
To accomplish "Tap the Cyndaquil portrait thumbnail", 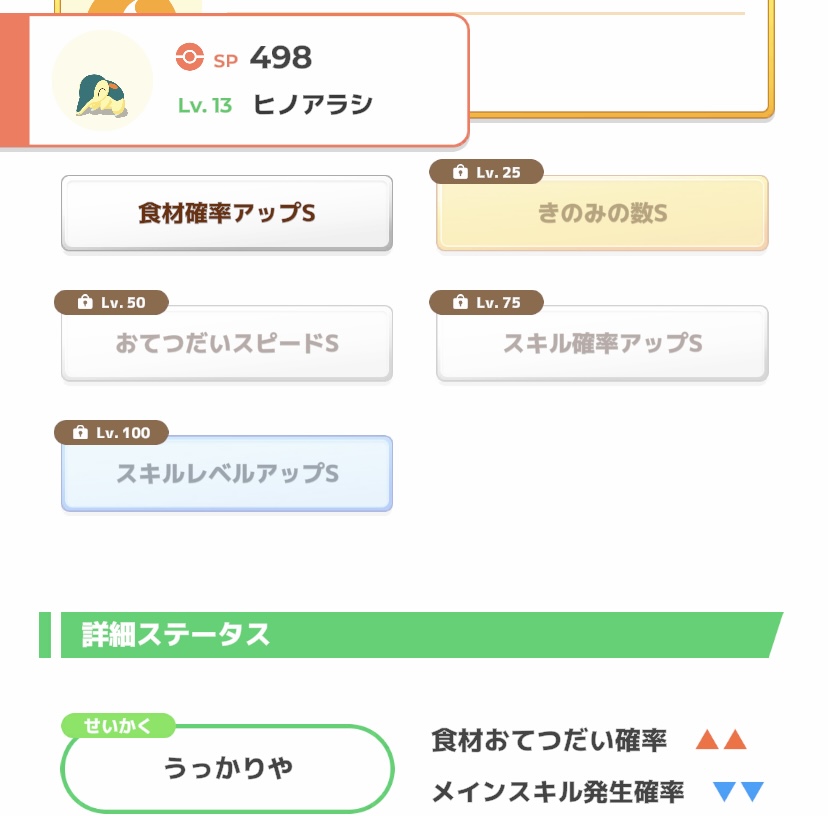I will 102,81.
